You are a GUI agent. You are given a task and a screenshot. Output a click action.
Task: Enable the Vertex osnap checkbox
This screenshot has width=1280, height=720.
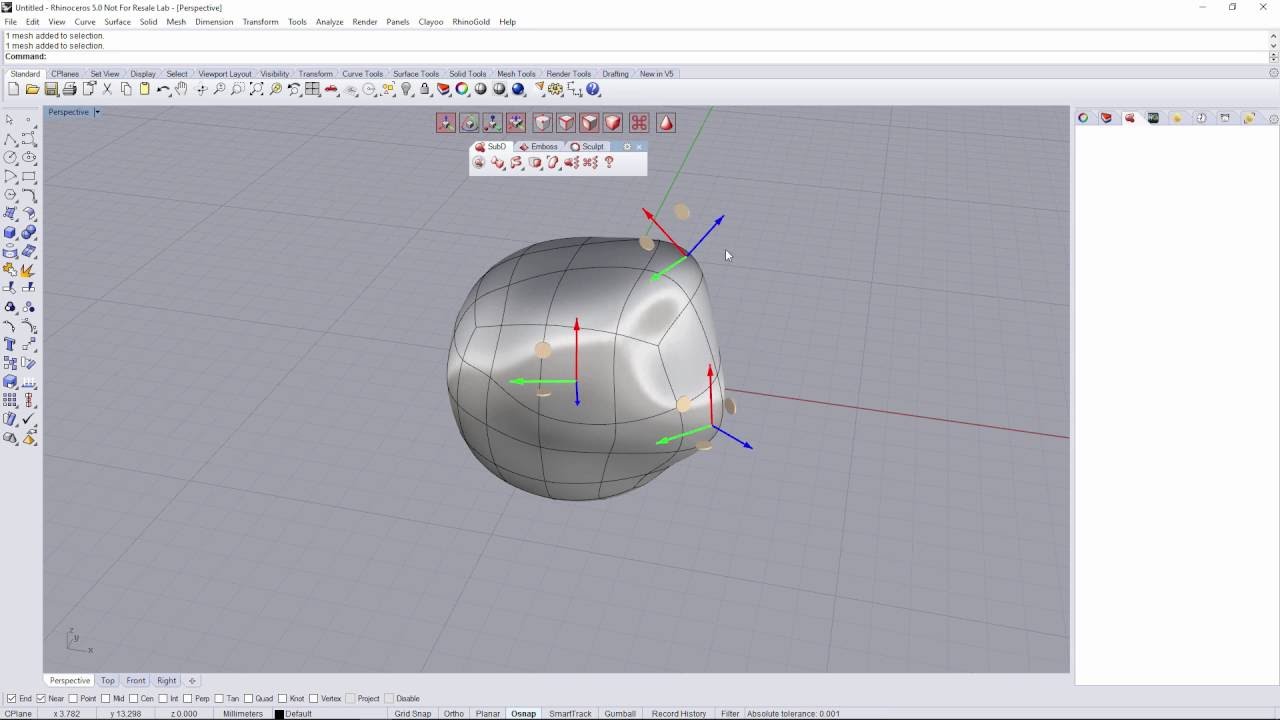pyautogui.click(x=314, y=699)
